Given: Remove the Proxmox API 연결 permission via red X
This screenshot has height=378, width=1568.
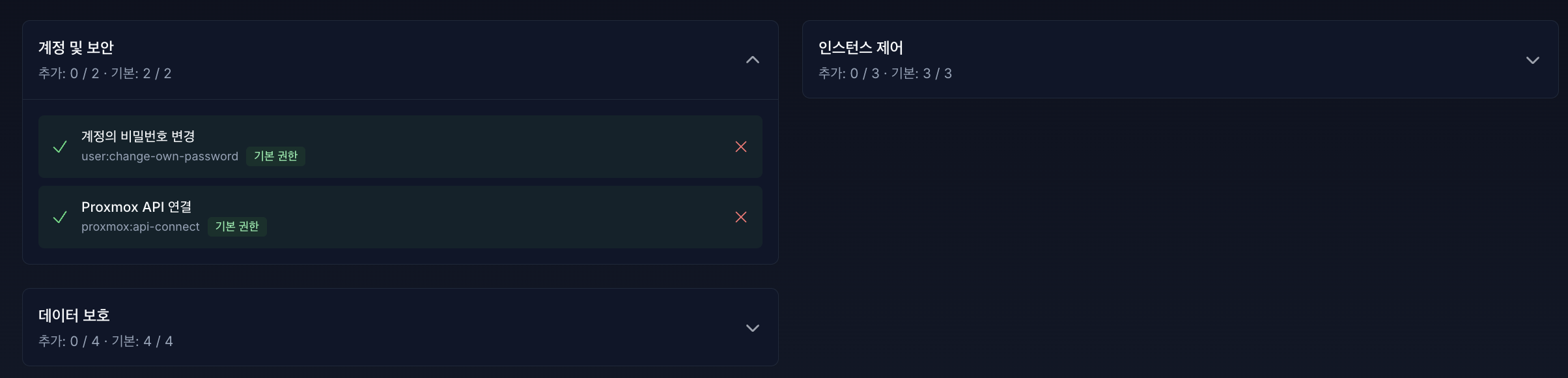Looking at the screenshot, I should point(740,218).
